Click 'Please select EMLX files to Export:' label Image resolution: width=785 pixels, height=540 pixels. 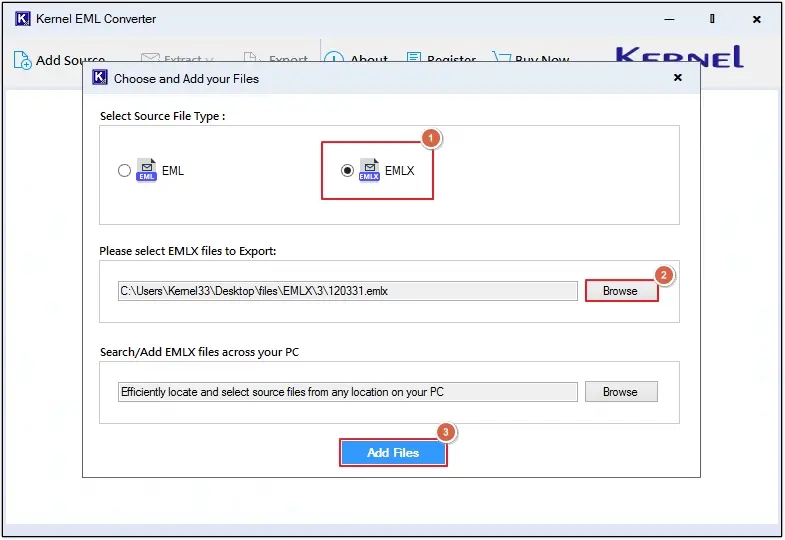[x=188, y=251]
